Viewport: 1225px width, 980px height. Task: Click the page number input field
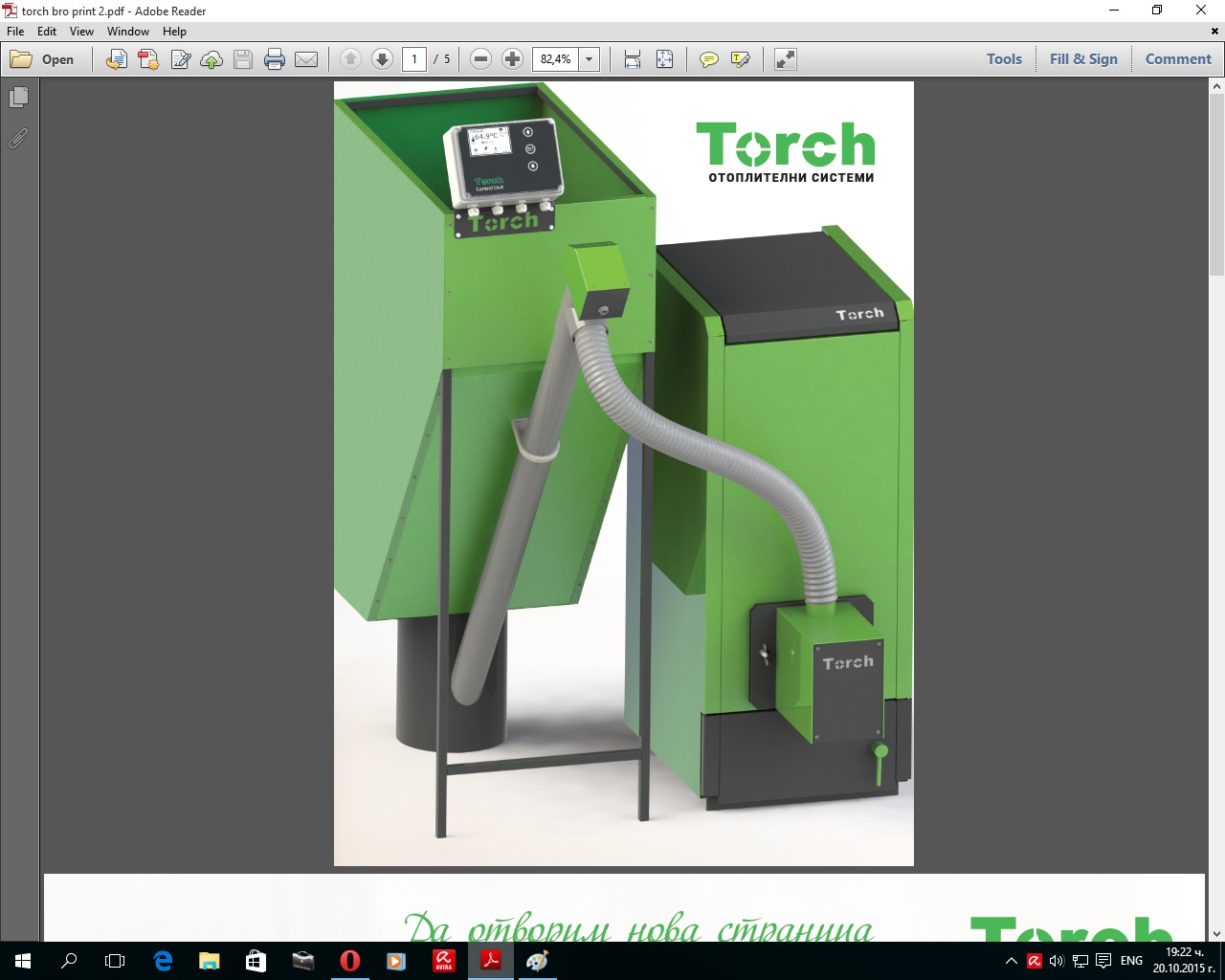(414, 59)
